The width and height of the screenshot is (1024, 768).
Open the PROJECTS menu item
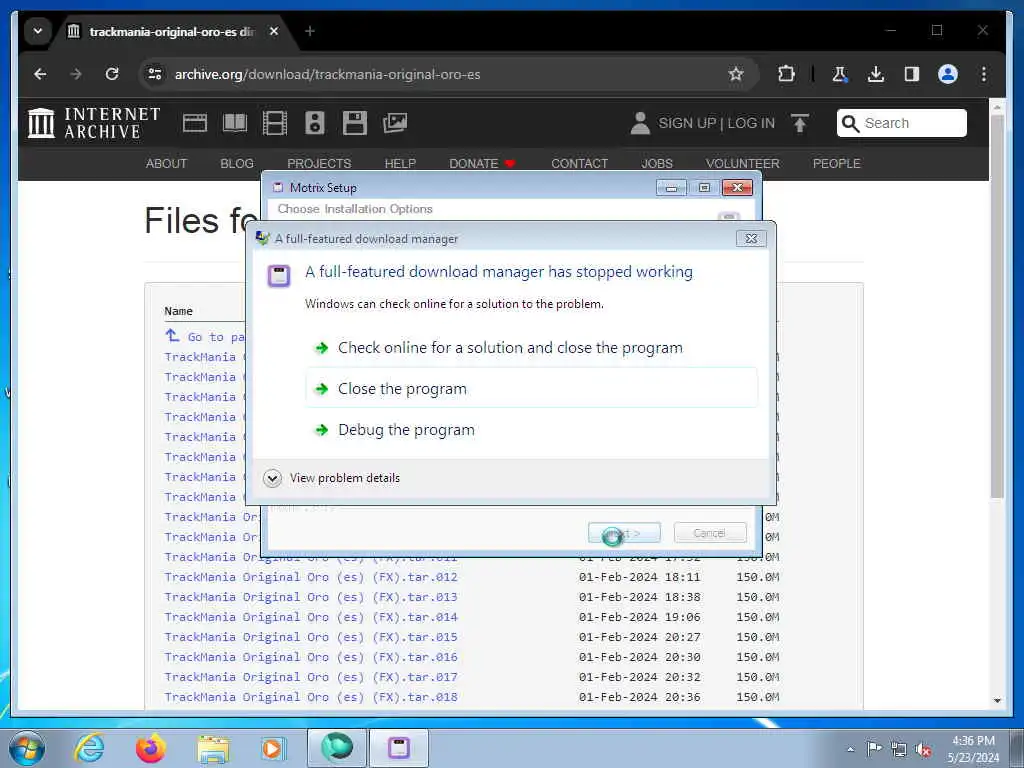[x=319, y=163]
